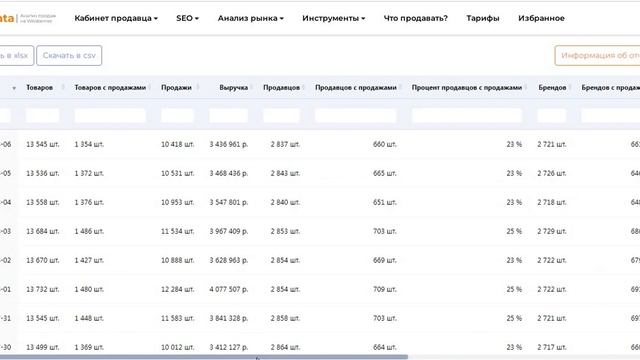Click the partially visible xlsx download button
This screenshot has width=640, height=360.
coord(16,56)
